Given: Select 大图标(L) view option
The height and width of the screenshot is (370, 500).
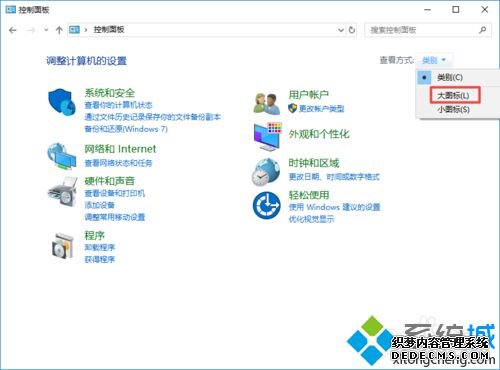Looking at the screenshot, I should (x=453, y=95).
